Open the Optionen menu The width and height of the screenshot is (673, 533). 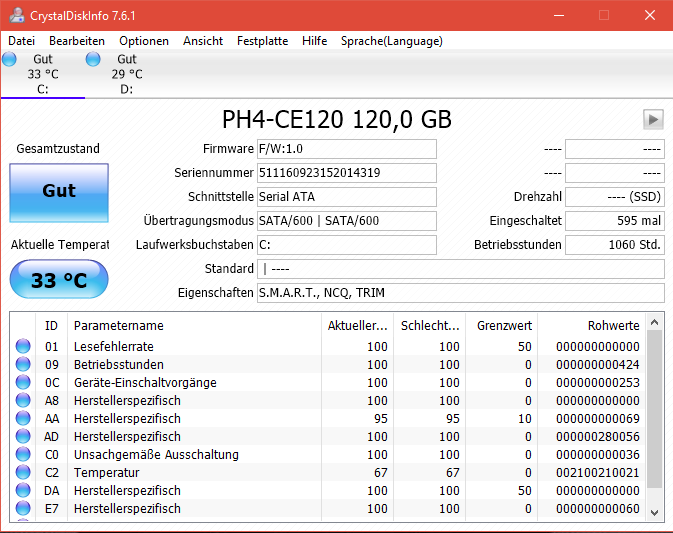click(144, 41)
